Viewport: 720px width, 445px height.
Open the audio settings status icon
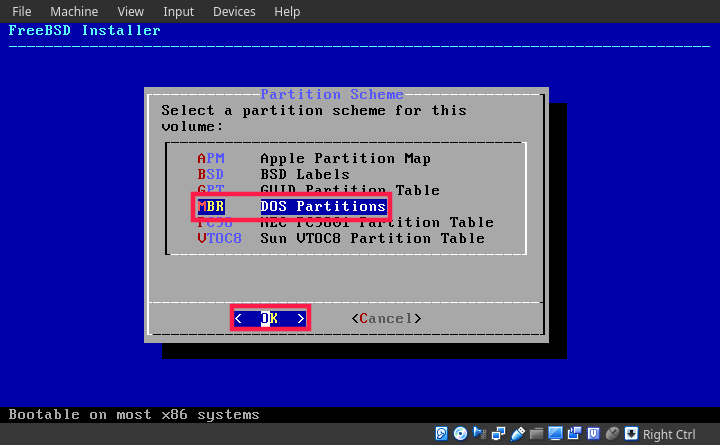point(479,434)
